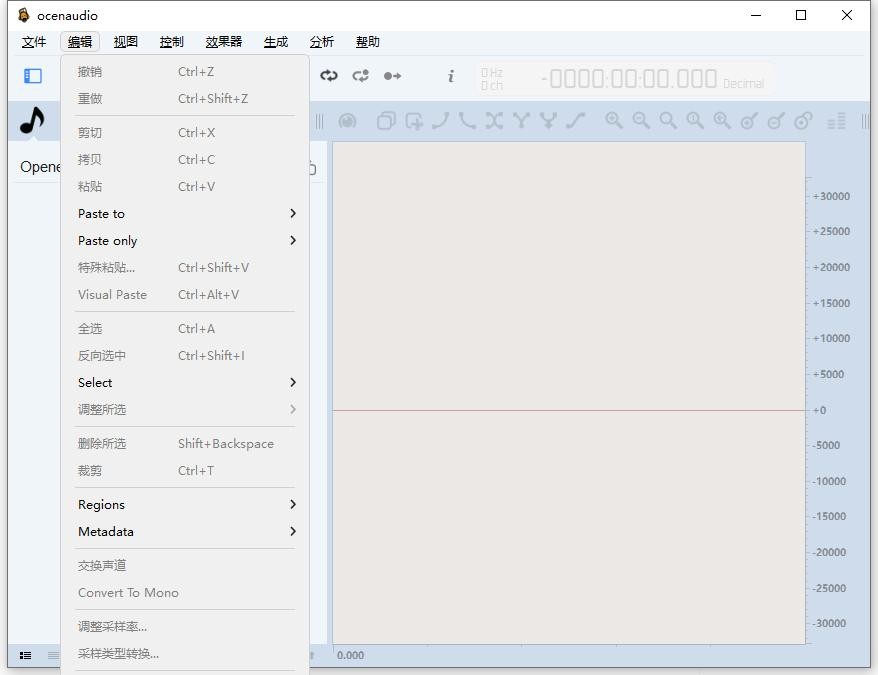Click the round knob icon in effects toolbar
The image size is (878, 675).
tap(347, 120)
